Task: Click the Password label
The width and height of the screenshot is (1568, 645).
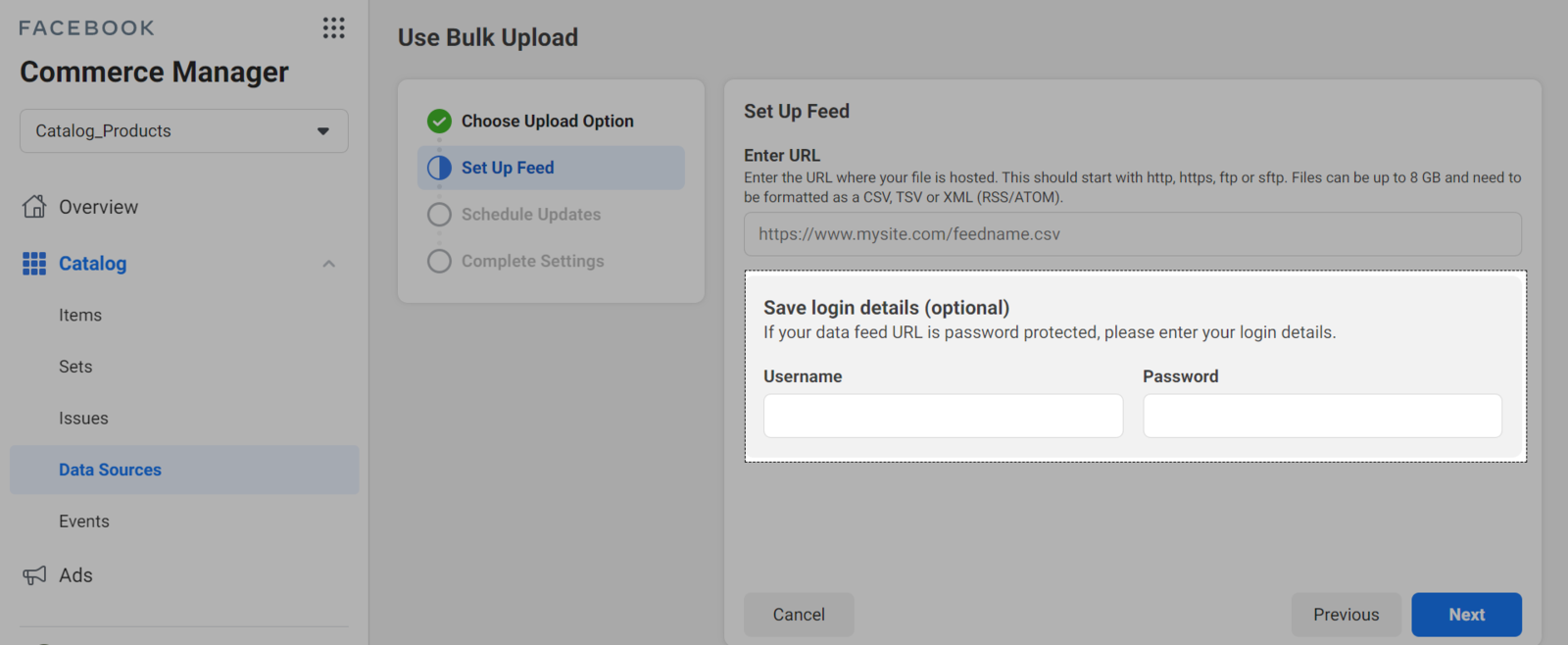Action: [x=1181, y=376]
